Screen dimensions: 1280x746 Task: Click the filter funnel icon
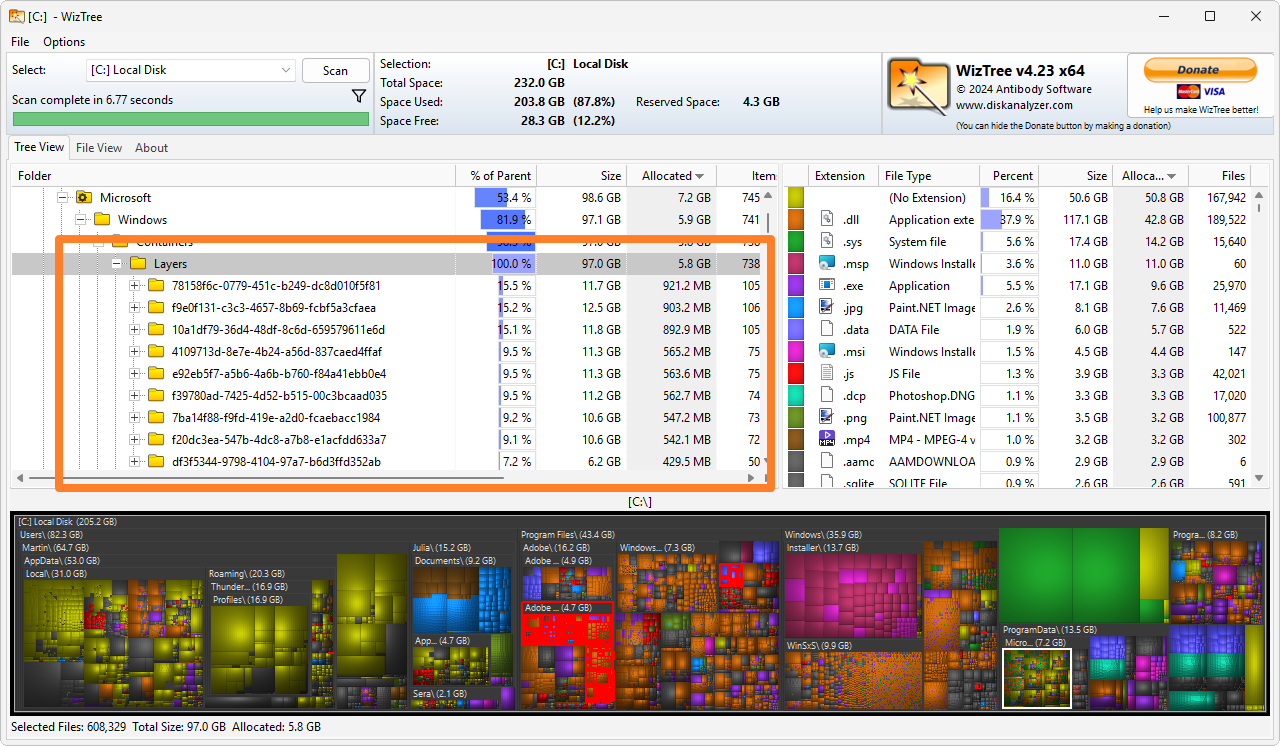click(x=359, y=96)
